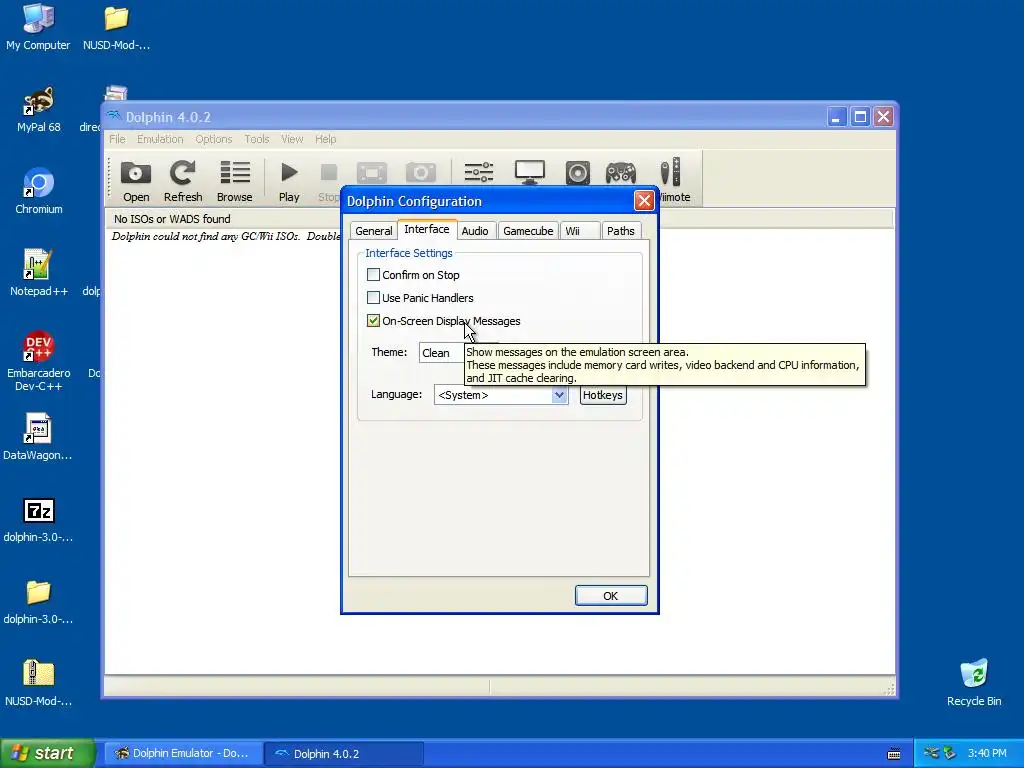This screenshot has height=768, width=1024.
Task: Open the Tools menu
Action: coord(257,139)
